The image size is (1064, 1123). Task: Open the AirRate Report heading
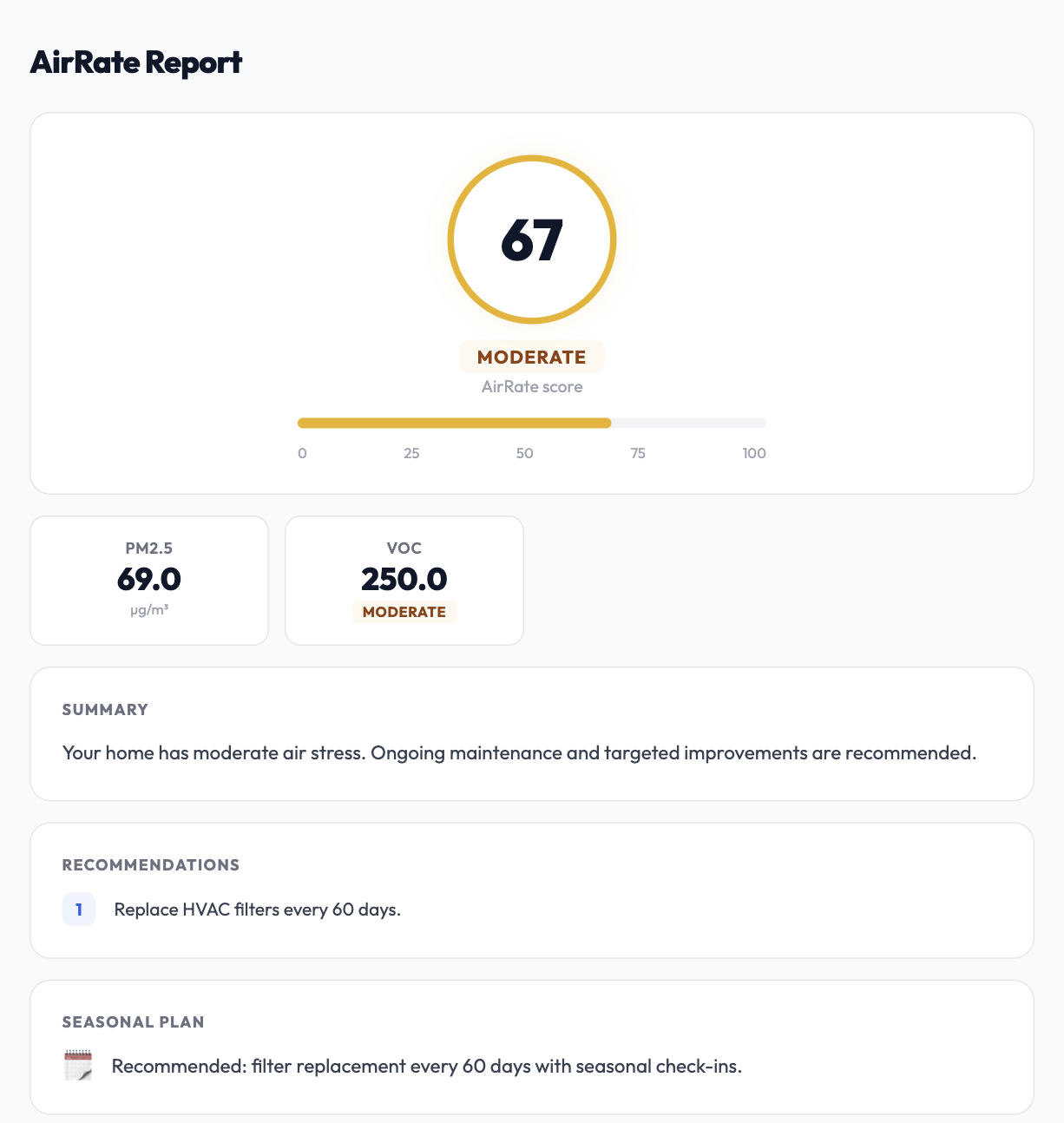pos(137,62)
